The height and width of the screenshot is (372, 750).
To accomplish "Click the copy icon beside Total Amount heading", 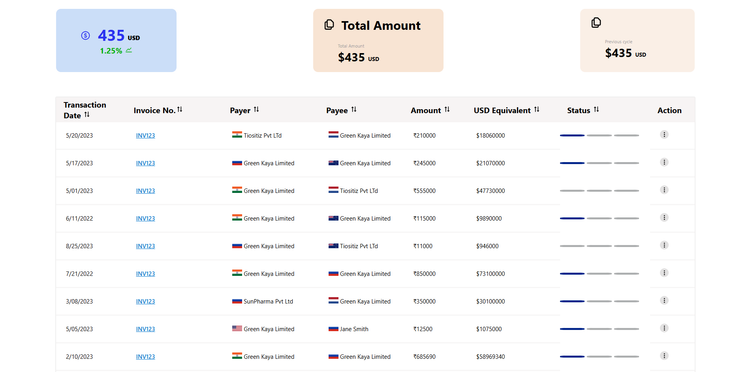I will 329,25.
